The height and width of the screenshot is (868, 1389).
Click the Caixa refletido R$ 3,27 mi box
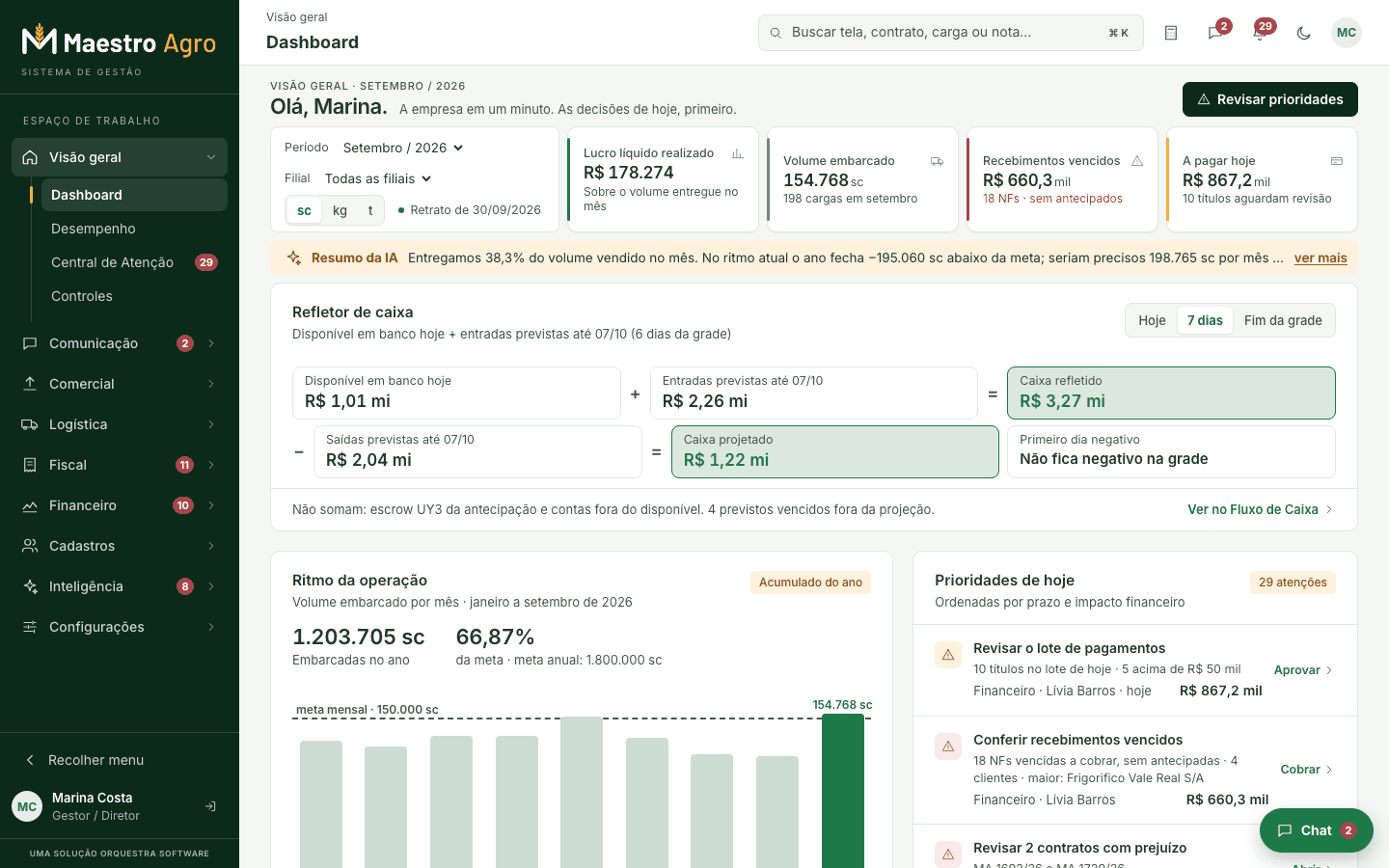pos(1171,393)
